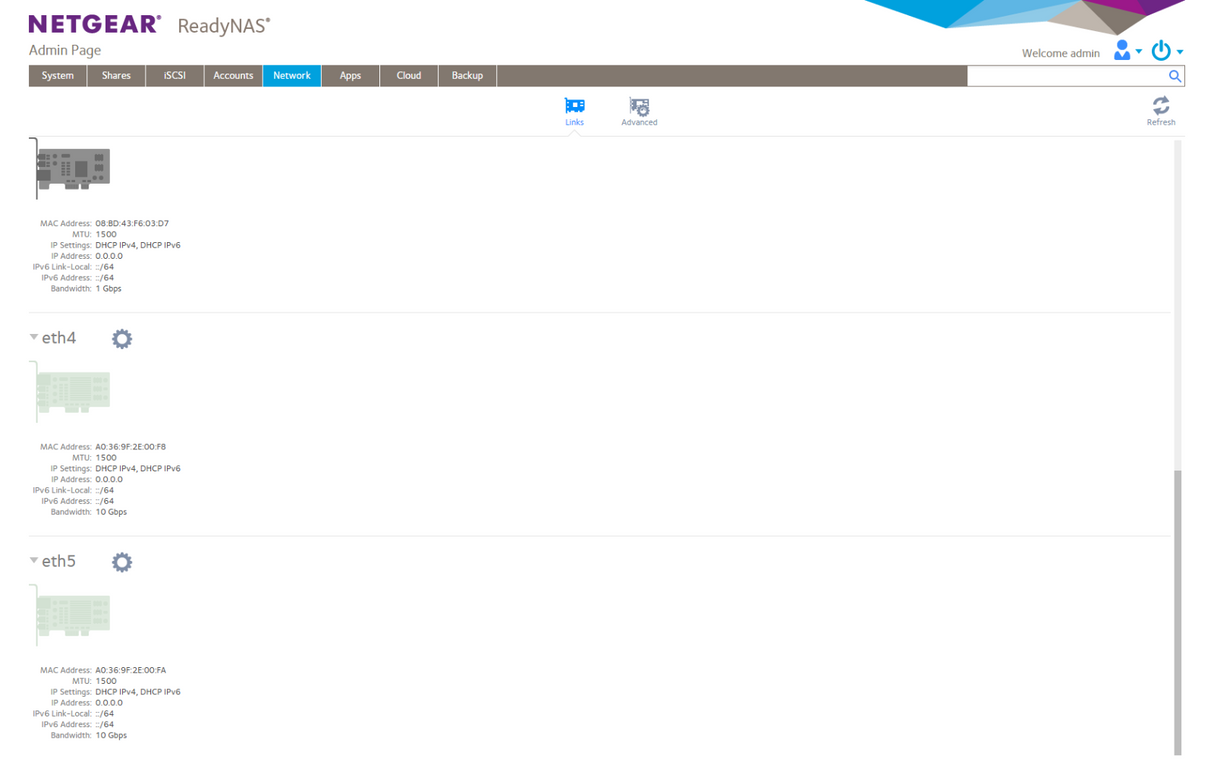Go to the iSCSI tab
This screenshot has height=759, width=1214.
(175, 76)
